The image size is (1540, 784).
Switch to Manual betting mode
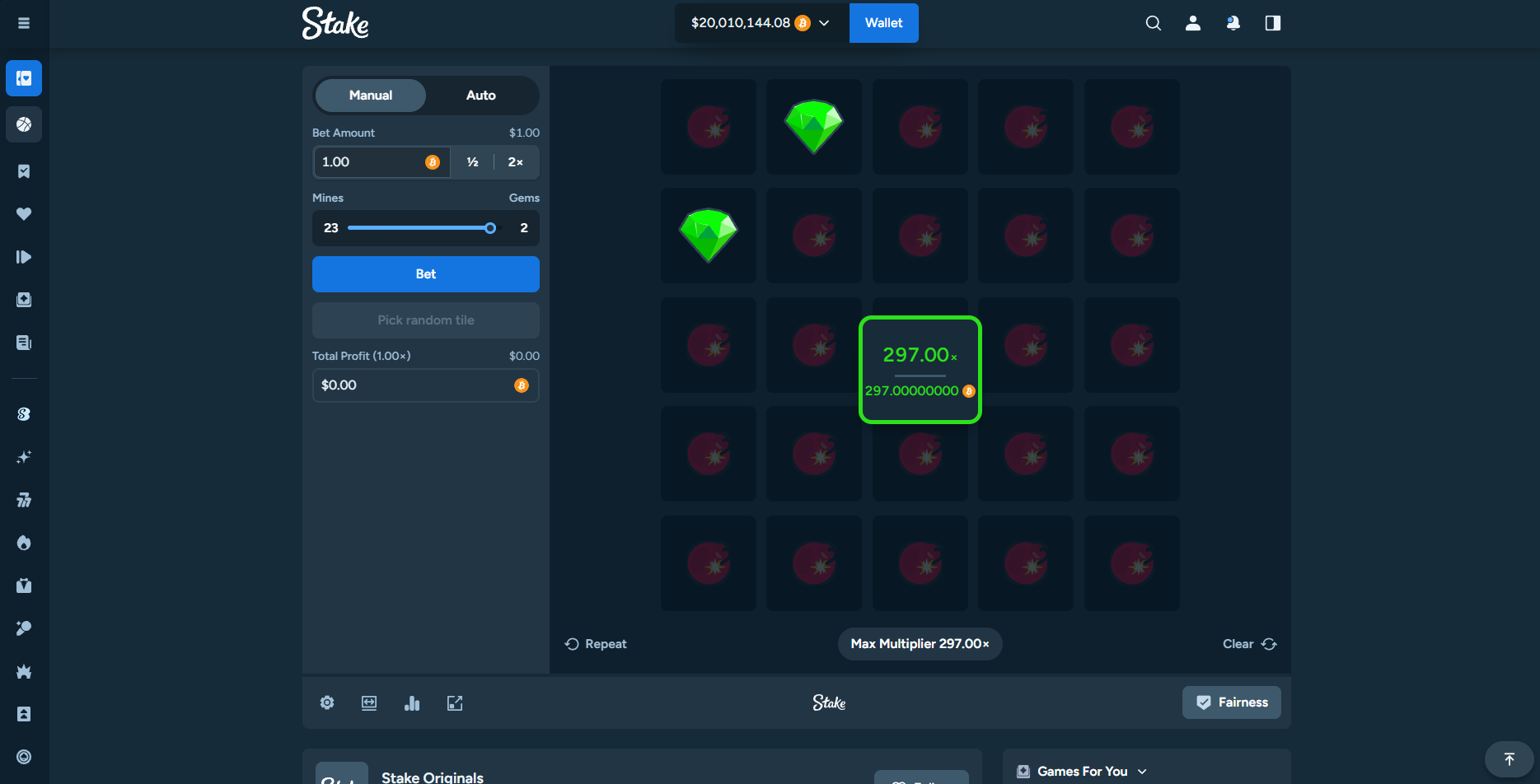coord(371,96)
